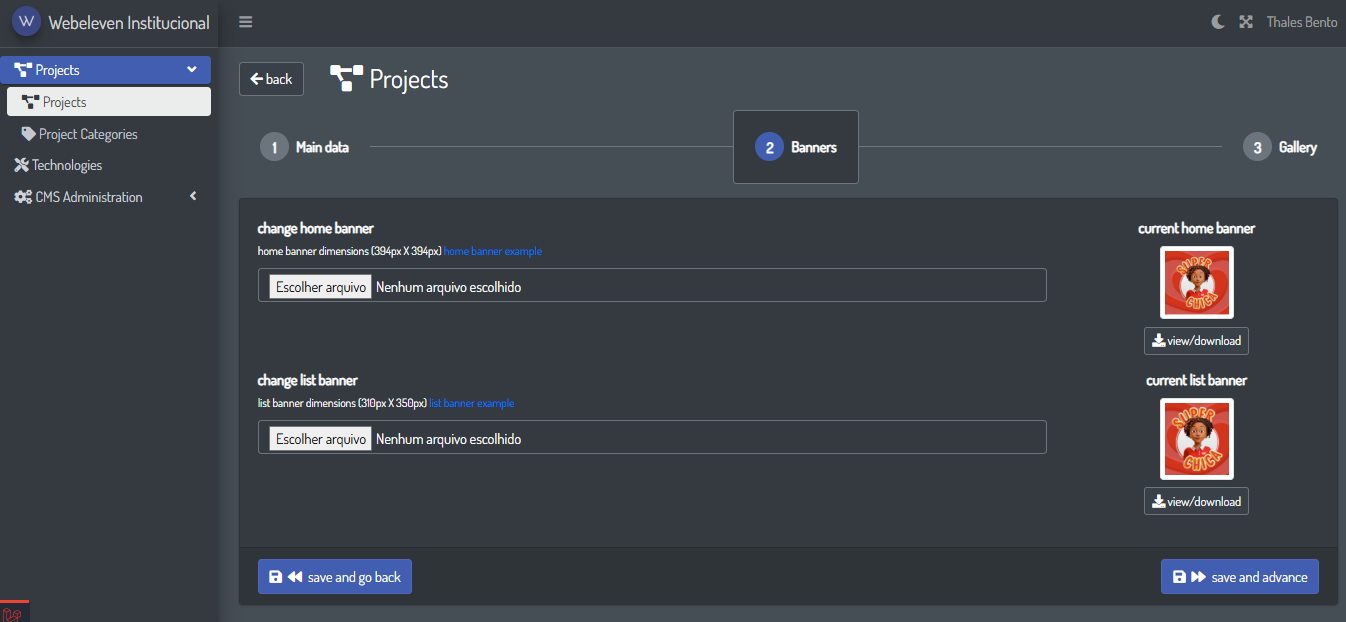Select the Projects submenu item
1346x622 pixels.
point(108,102)
